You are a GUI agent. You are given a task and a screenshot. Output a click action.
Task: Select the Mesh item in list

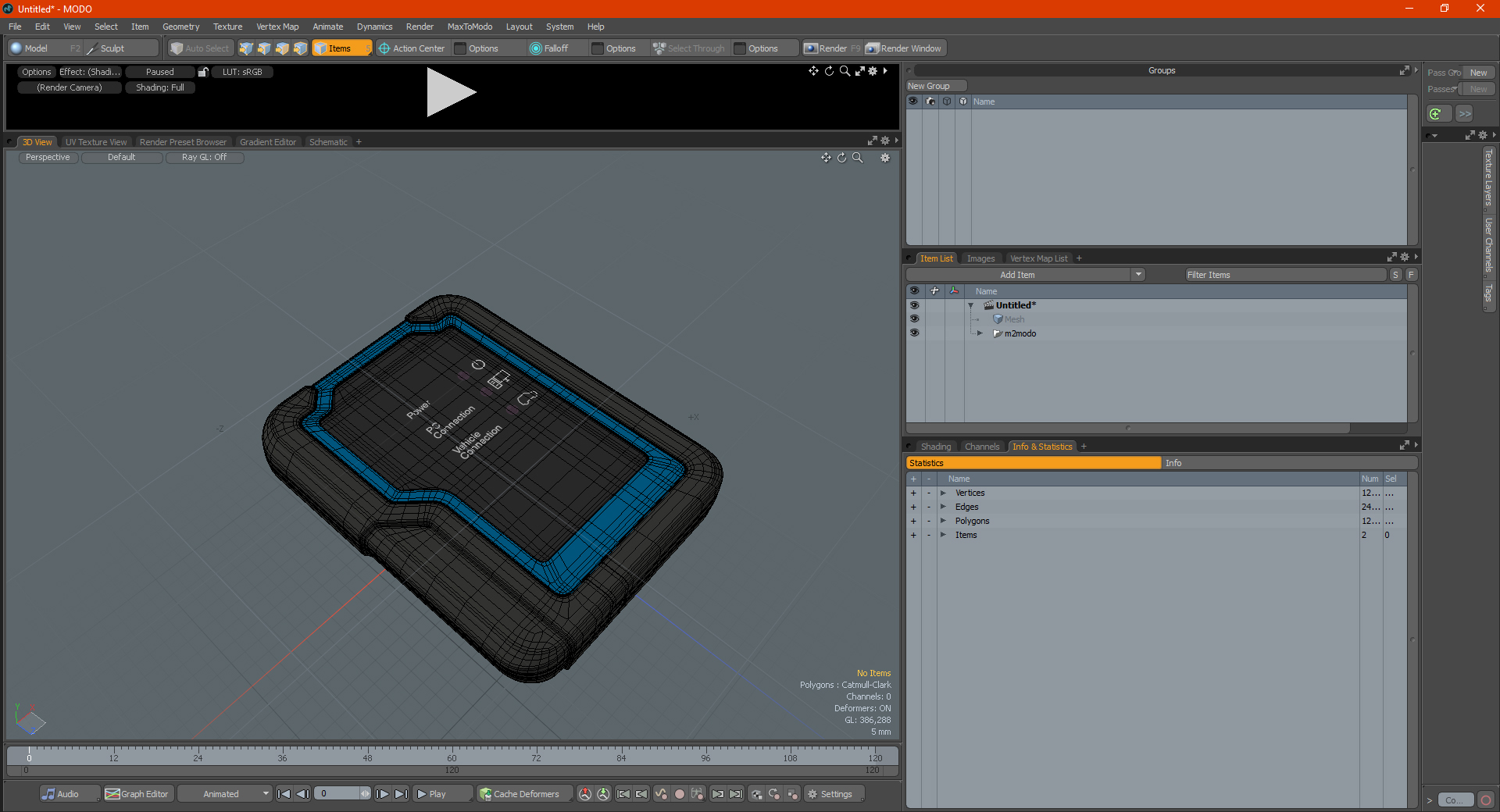pyautogui.click(x=1014, y=319)
